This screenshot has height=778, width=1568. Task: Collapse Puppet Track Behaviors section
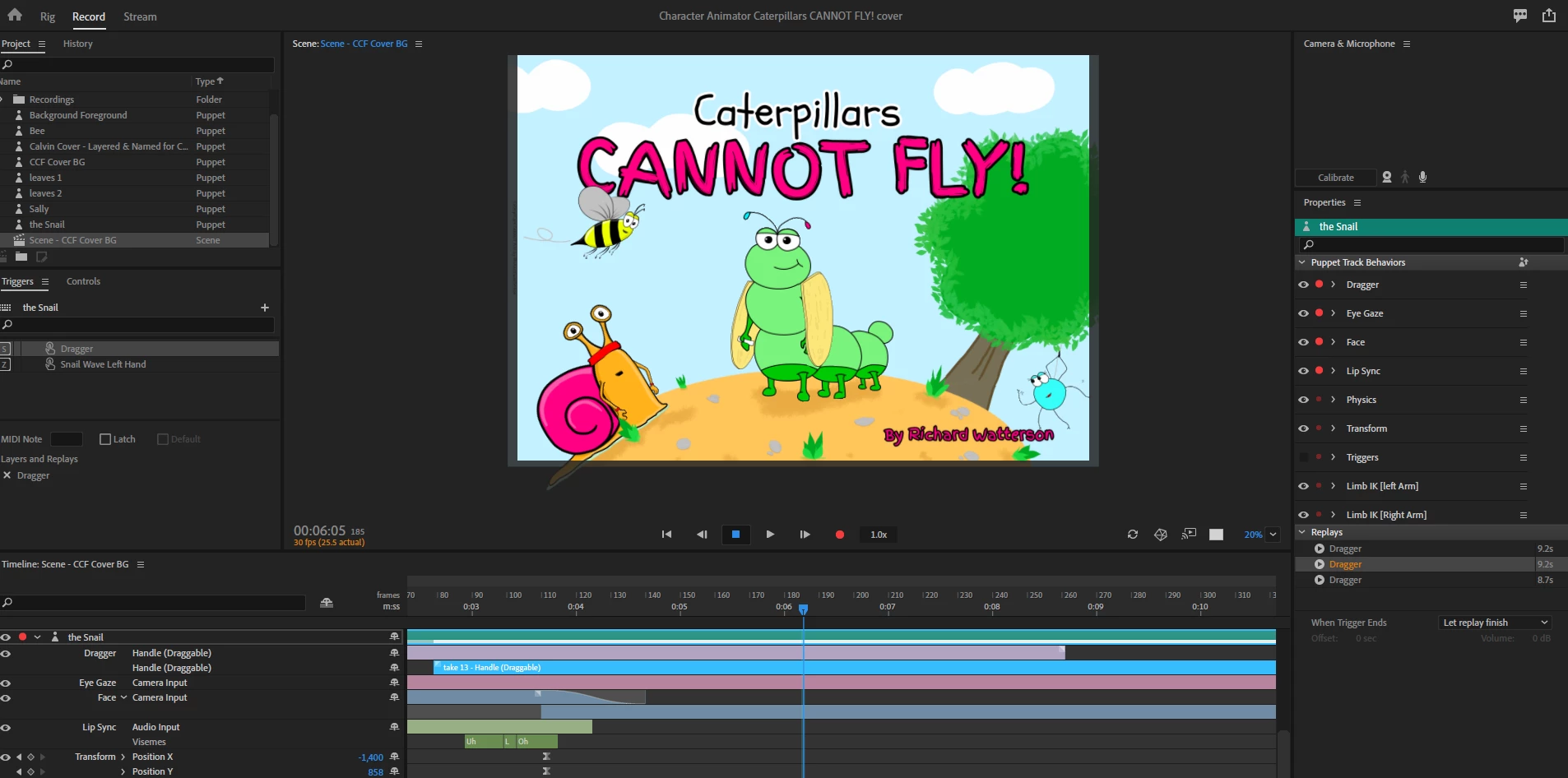(x=1302, y=262)
